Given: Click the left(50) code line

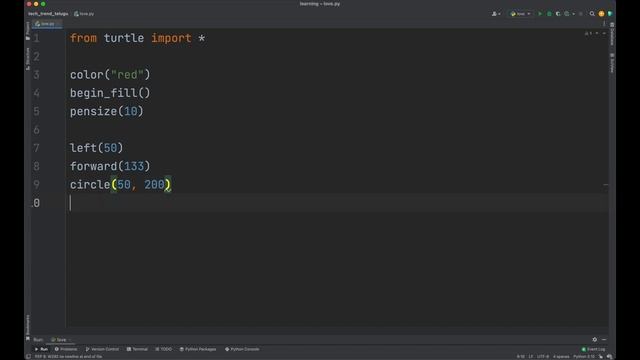Looking at the screenshot, I should click(96, 148).
